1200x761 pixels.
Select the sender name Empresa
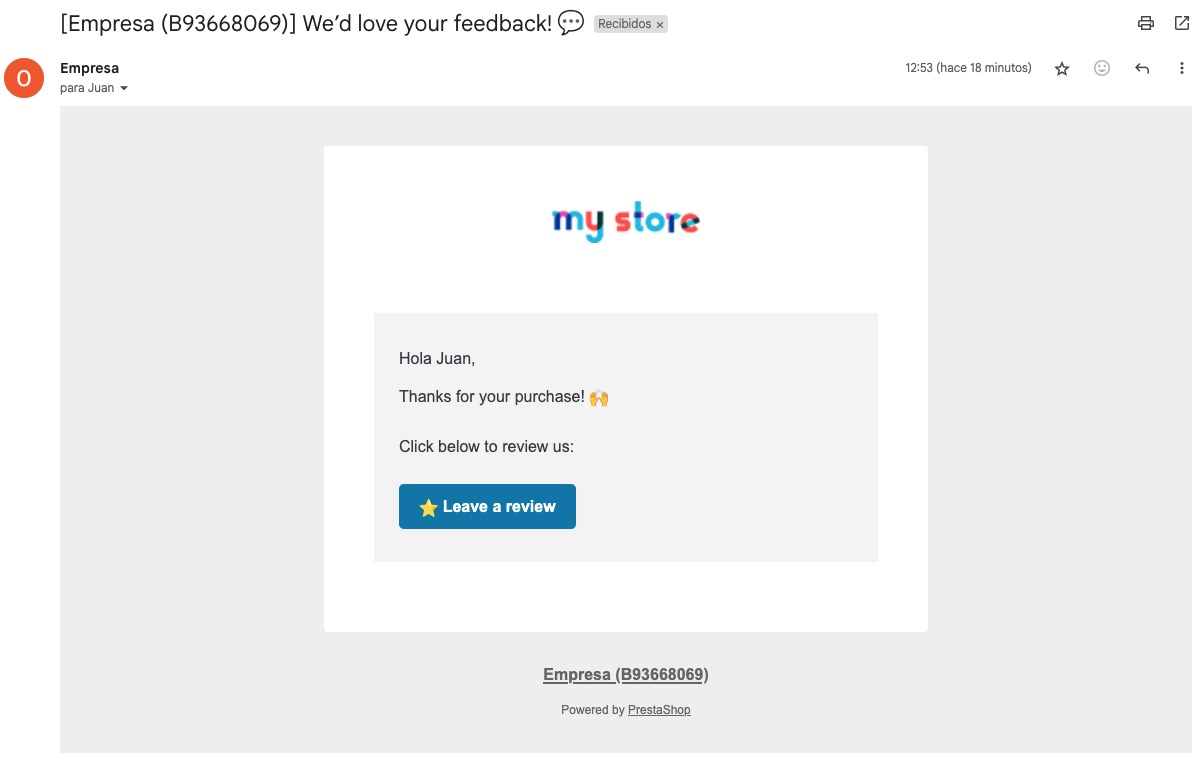[89, 68]
